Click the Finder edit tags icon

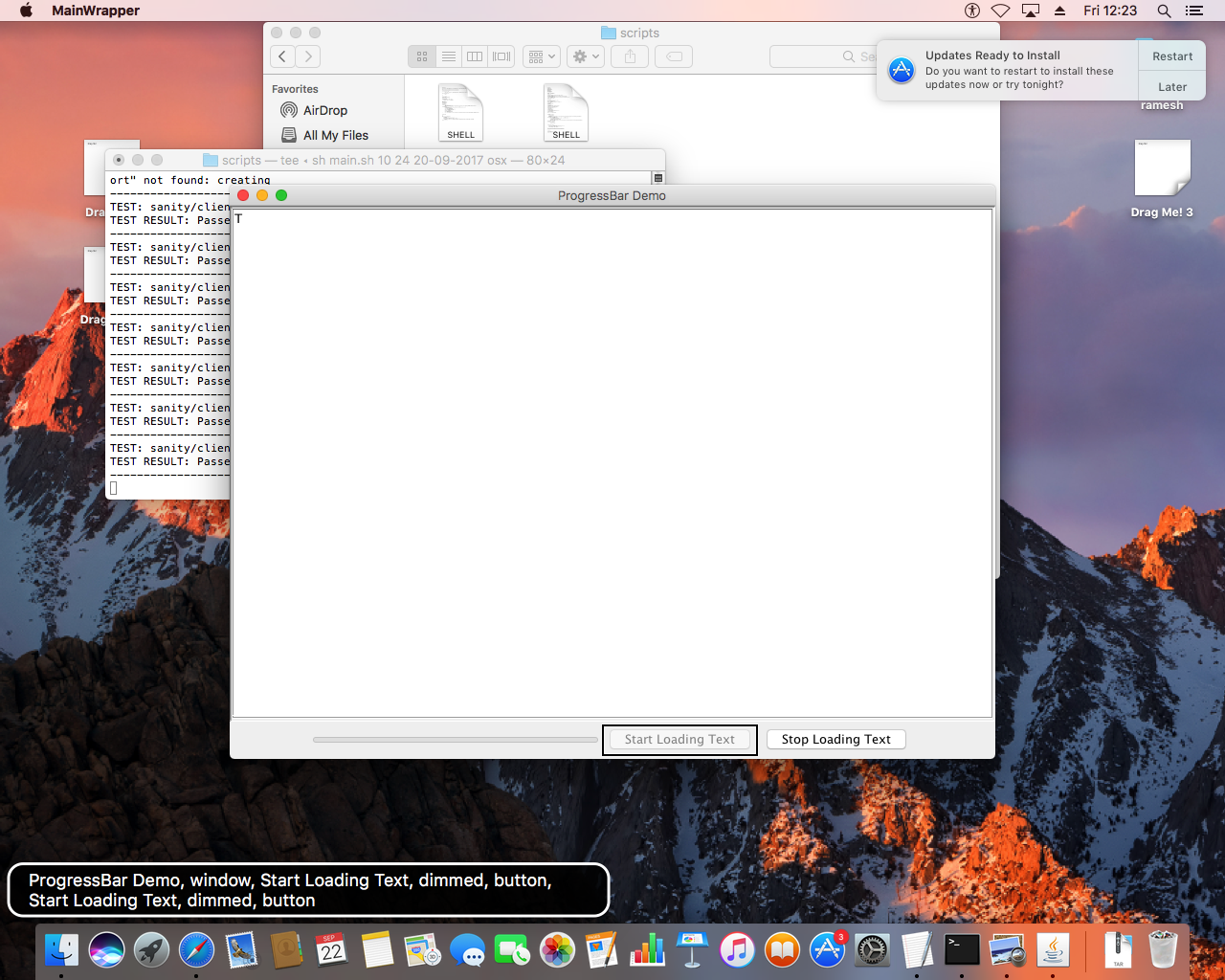tap(674, 57)
